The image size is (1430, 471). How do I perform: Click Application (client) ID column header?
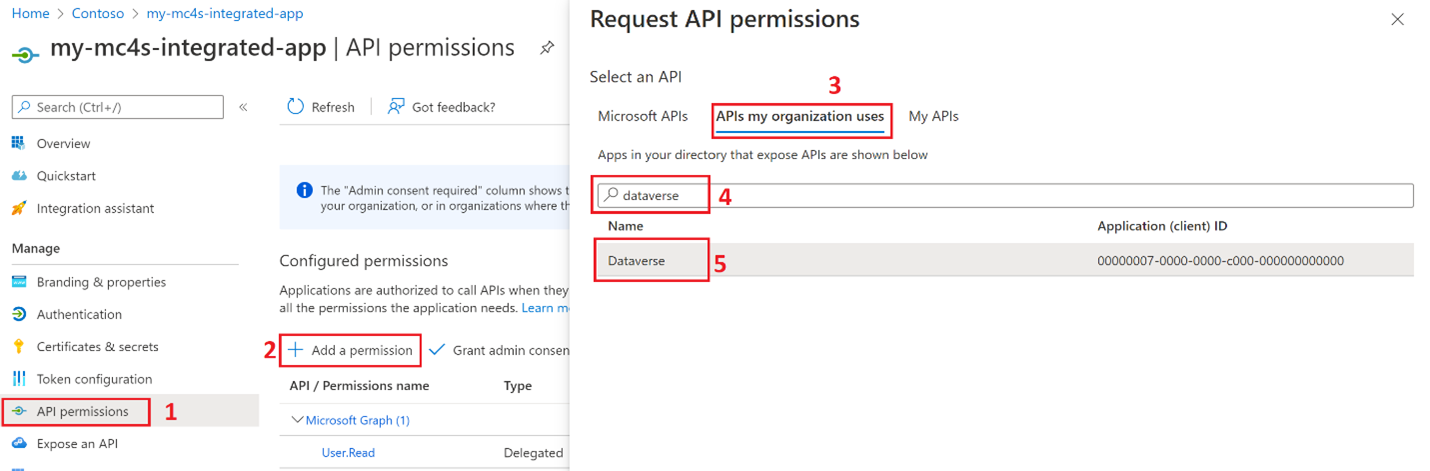(x=1162, y=226)
